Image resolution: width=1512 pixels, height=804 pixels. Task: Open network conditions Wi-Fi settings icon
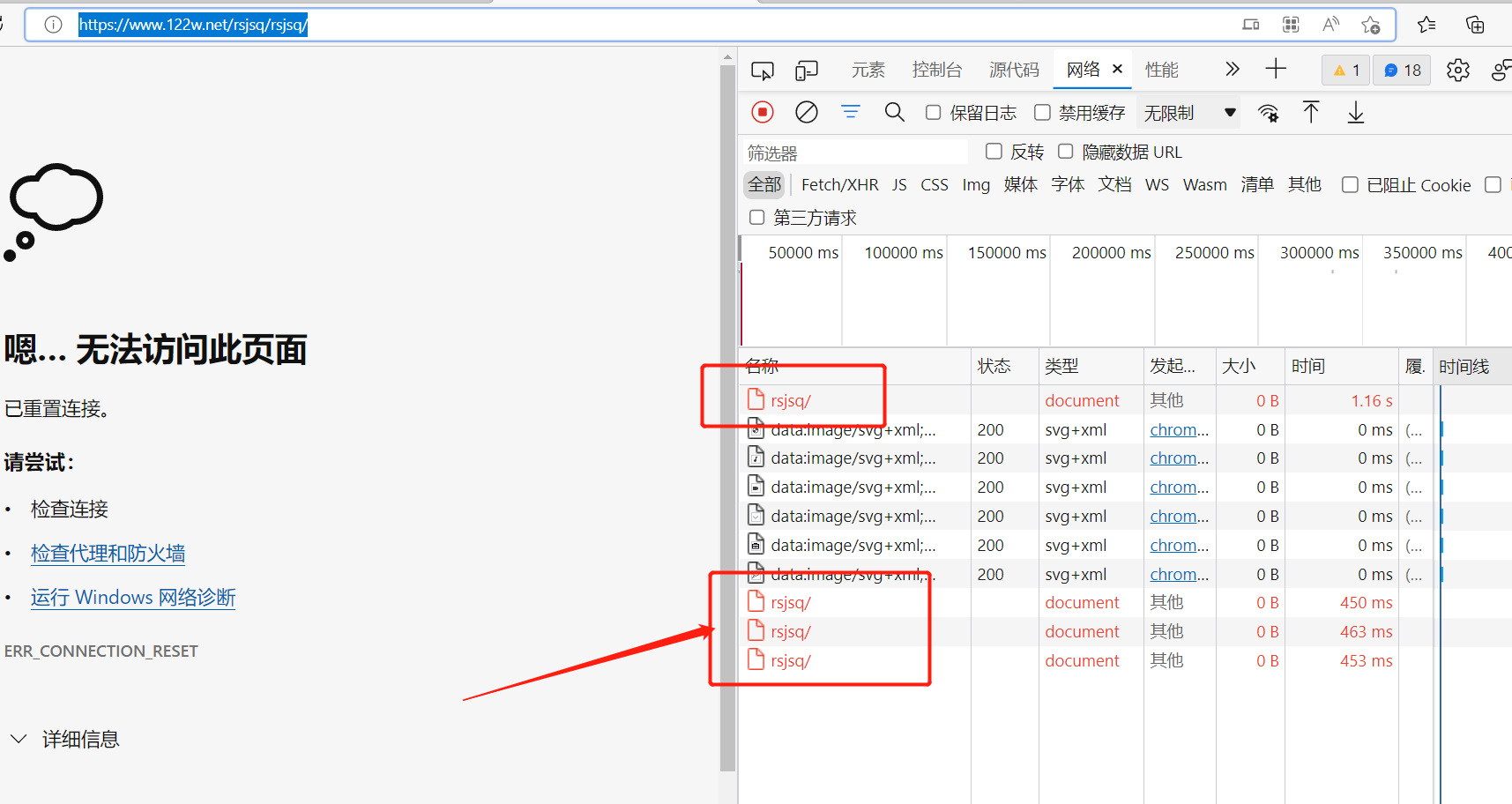[x=1268, y=113]
